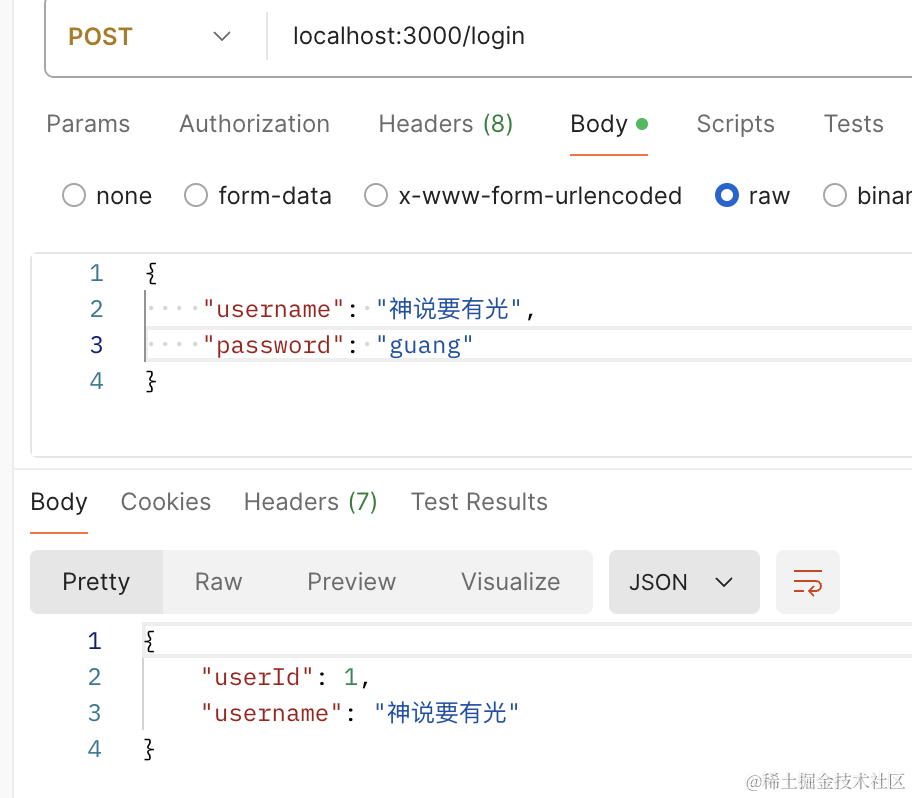Expand the JSON response format dropdown

(683, 582)
